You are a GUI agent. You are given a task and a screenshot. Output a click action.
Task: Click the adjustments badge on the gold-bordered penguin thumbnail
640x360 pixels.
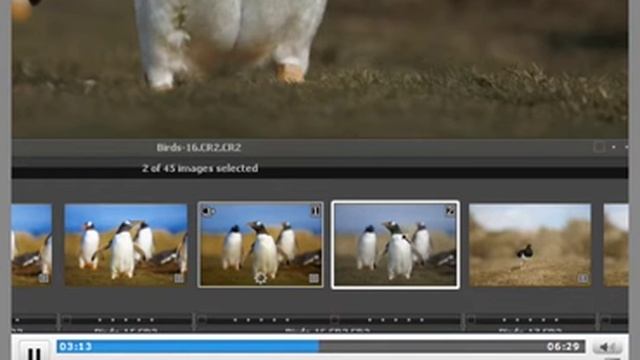coord(314,278)
